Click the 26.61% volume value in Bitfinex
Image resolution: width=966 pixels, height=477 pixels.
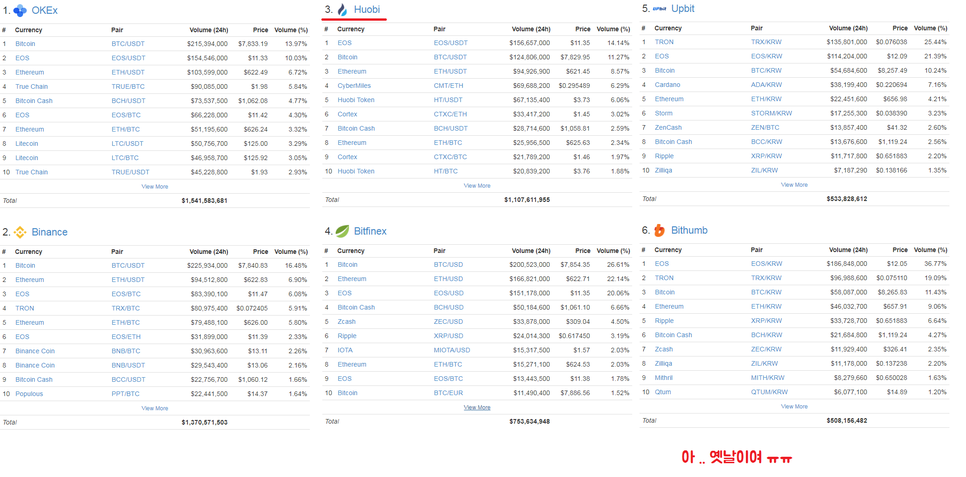coord(619,264)
